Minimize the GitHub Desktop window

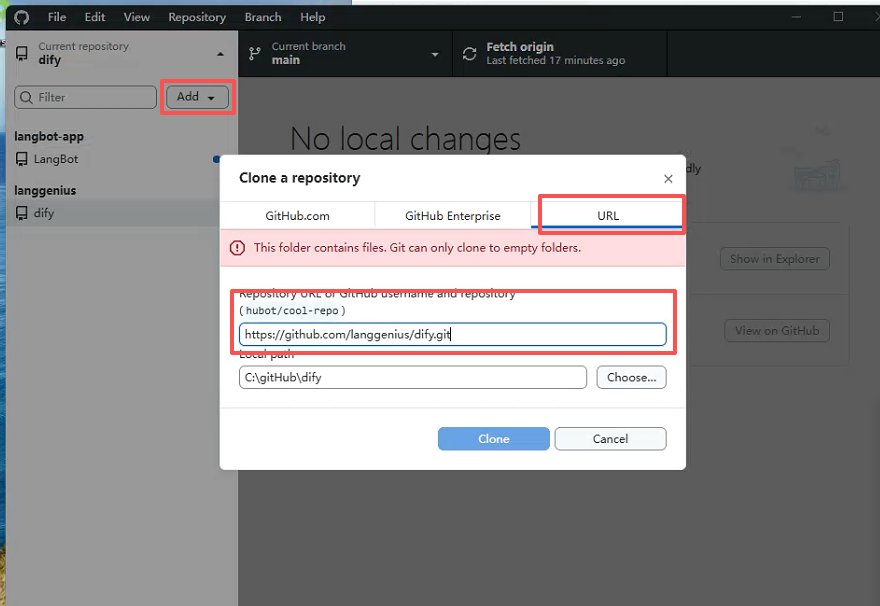point(796,17)
